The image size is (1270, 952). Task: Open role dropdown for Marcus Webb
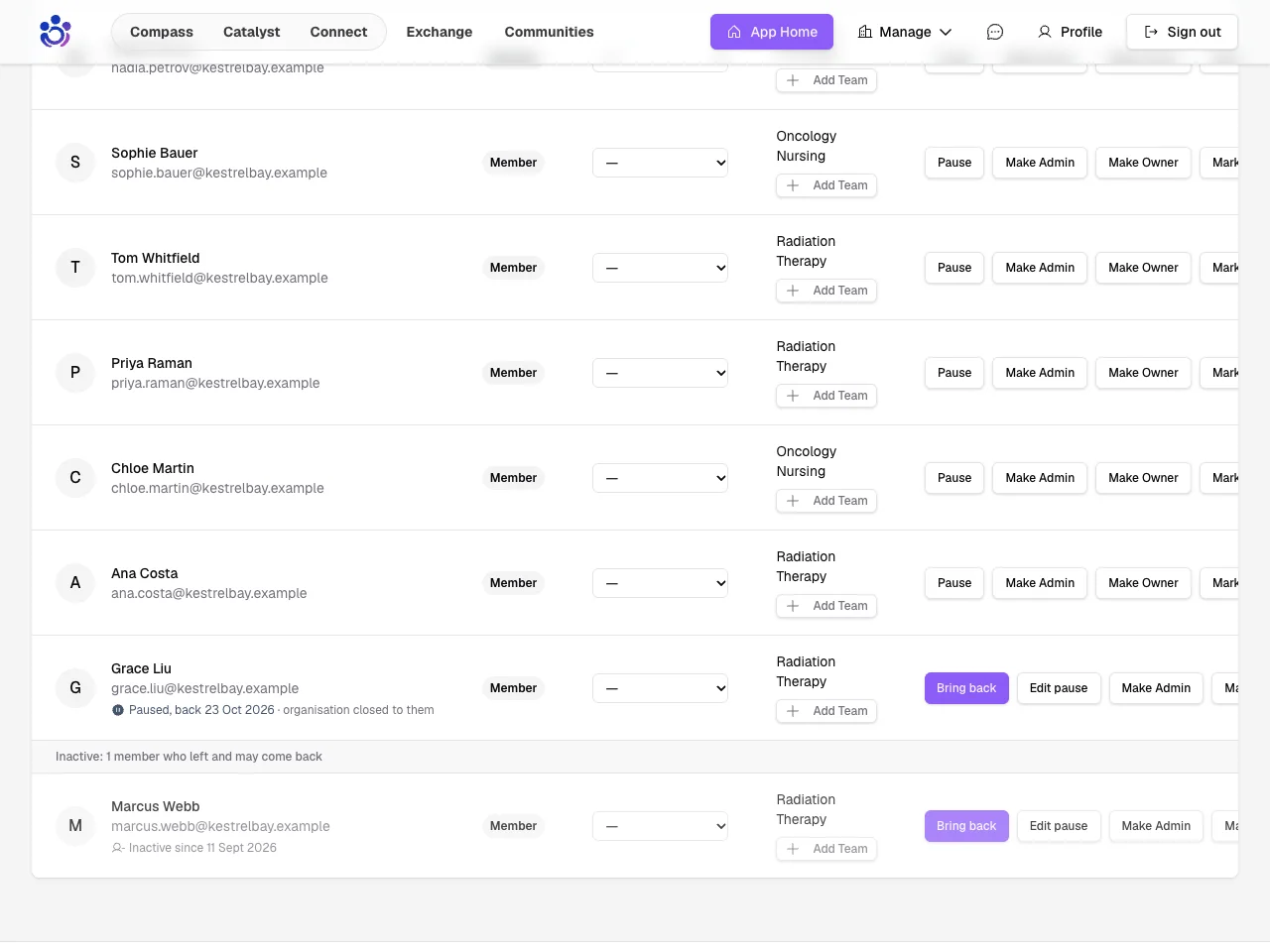coord(660,826)
